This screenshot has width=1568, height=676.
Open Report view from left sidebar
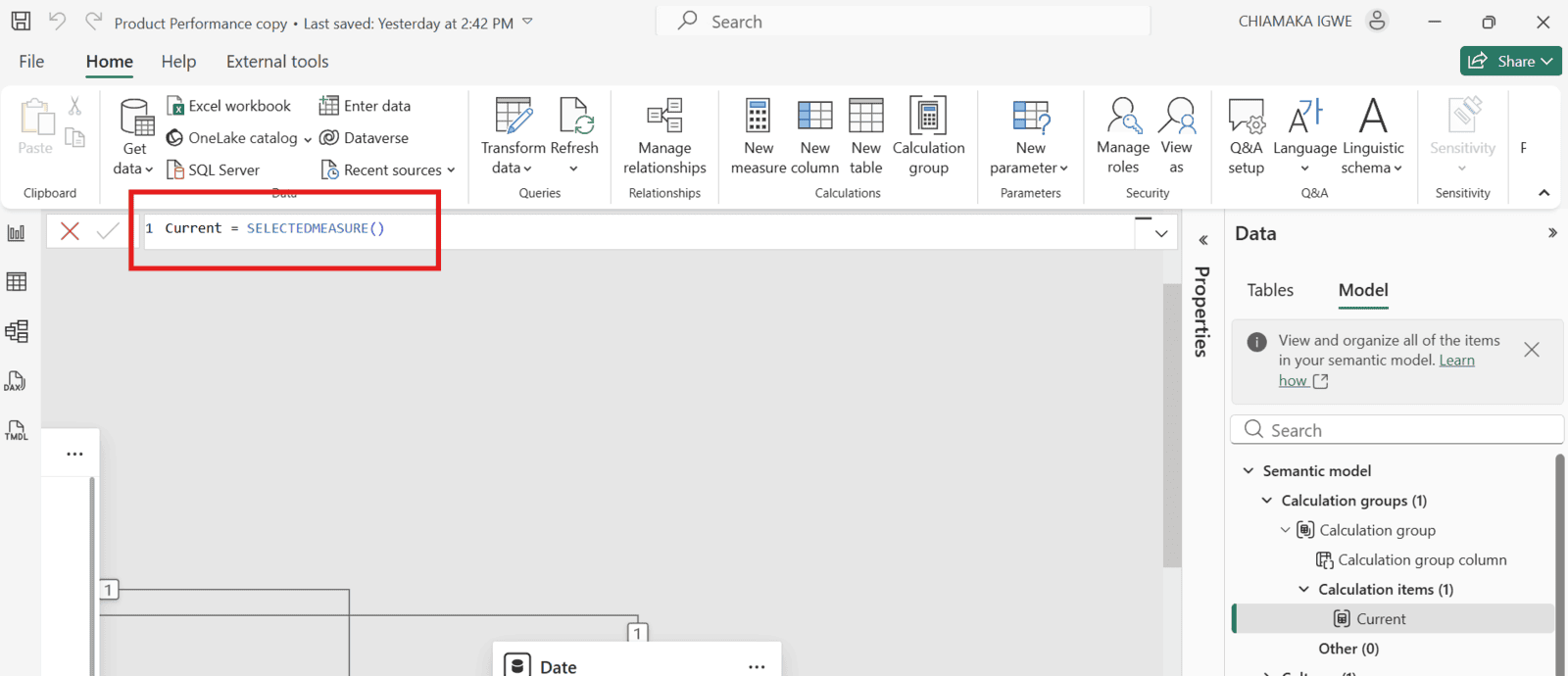point(17,233)
